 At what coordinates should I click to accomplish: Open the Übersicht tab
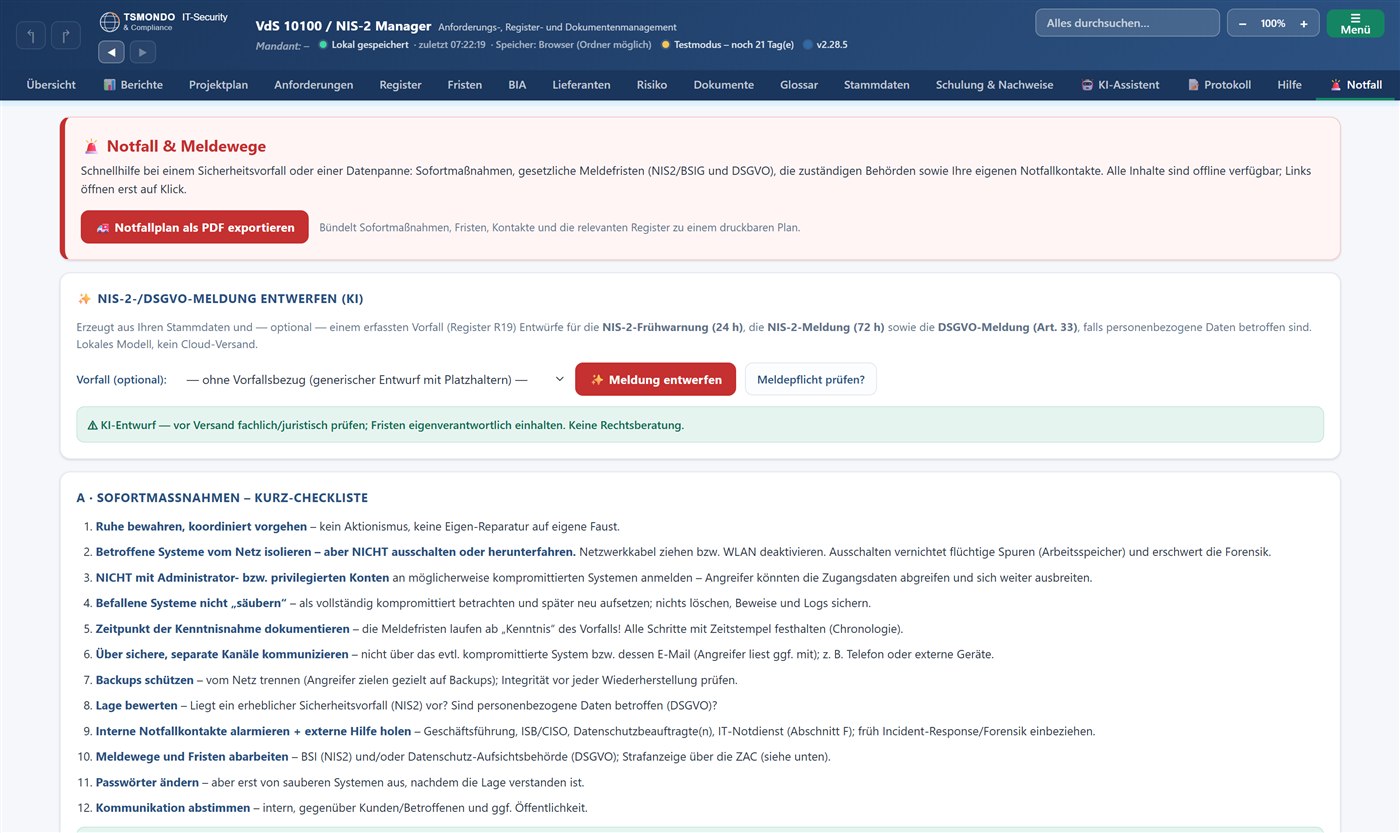pyautogui.click(x=51, y=85)
